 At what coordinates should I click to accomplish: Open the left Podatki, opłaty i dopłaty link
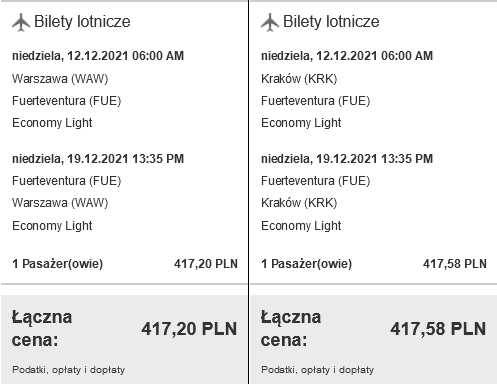(68, 370)
